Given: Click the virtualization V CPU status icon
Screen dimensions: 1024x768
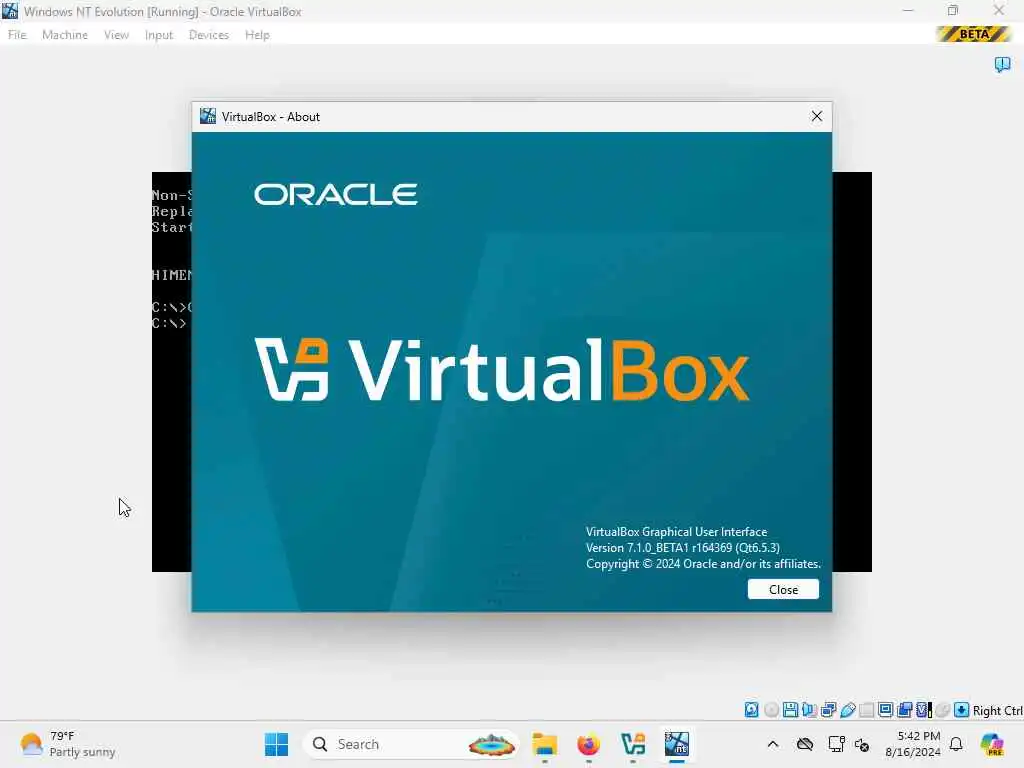Looking at the screenshot, I should pyautogui.click(x=923, y=710).
